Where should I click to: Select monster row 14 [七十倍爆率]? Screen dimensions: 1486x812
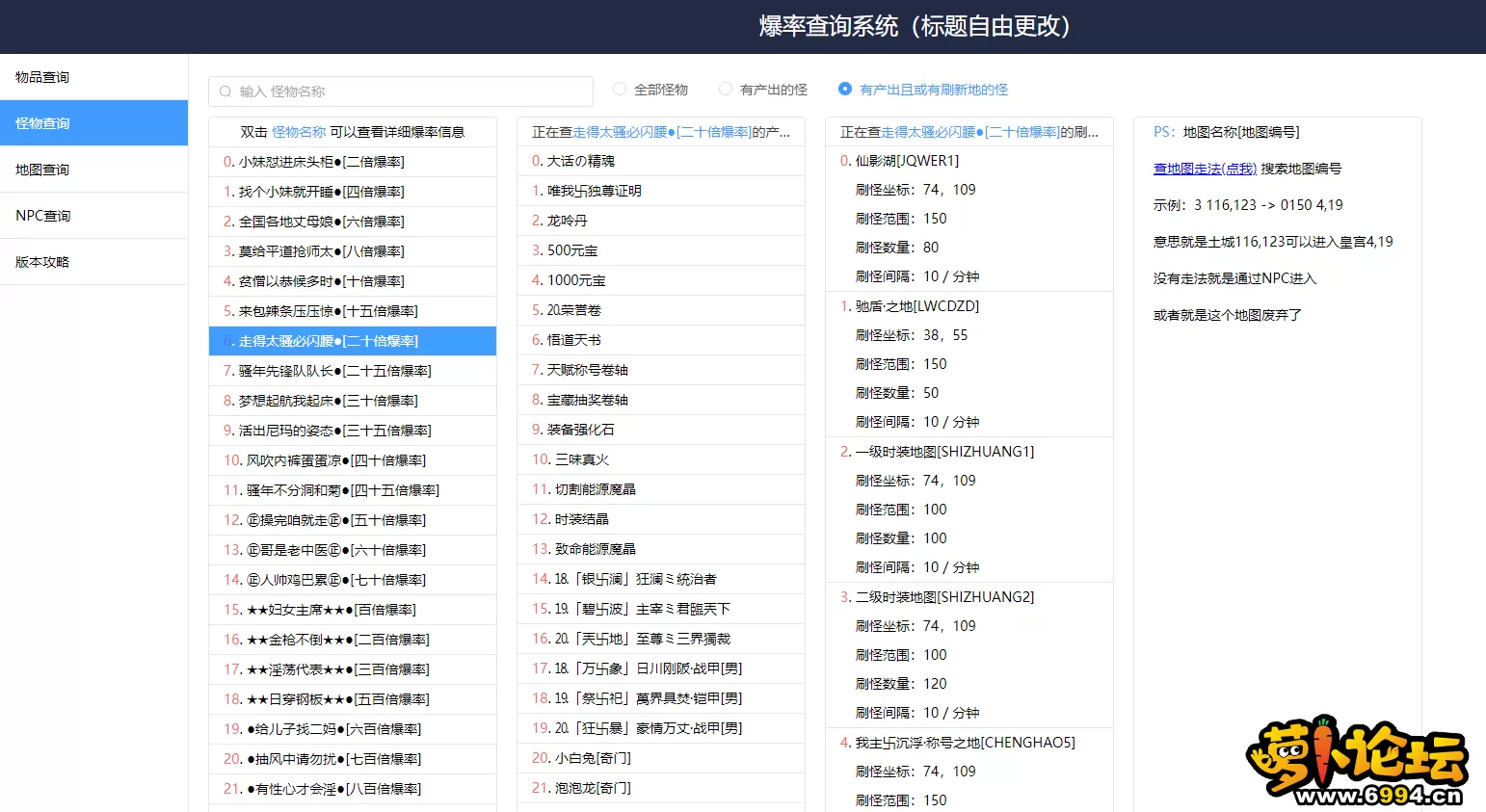(x=353, y=580)
